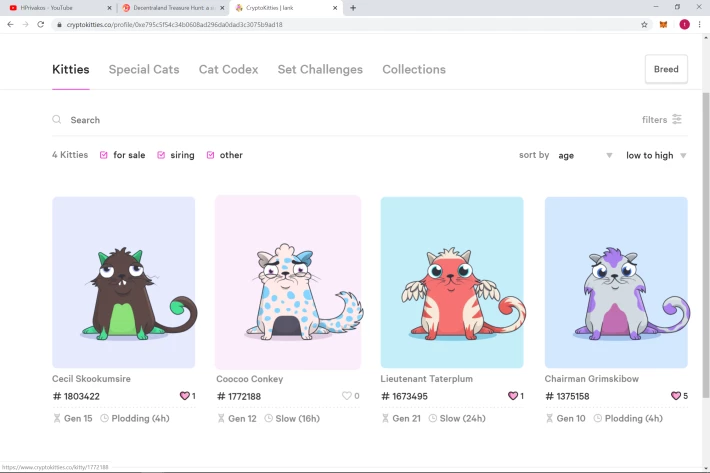
Task: Open a new browser tab
Action: click(353, 8)
